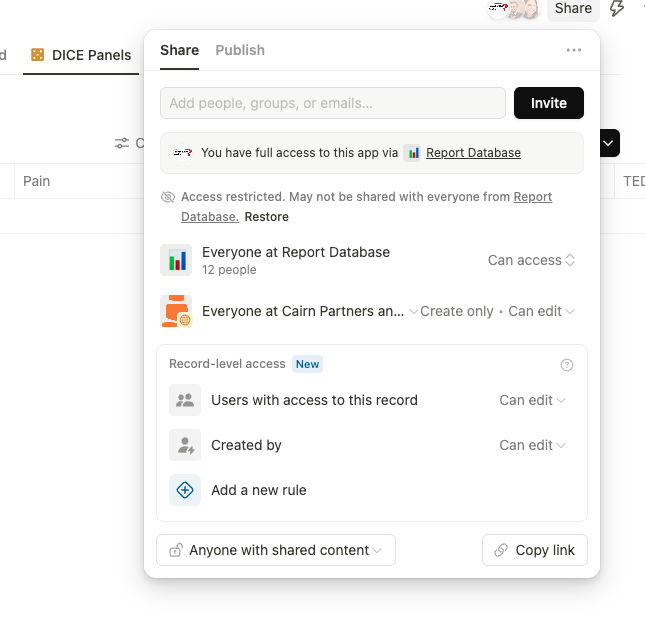Image resolution: width=645 pixels, height=628 pixels.
Task: Open the three-dot more options menu
Action: (573, 50)
